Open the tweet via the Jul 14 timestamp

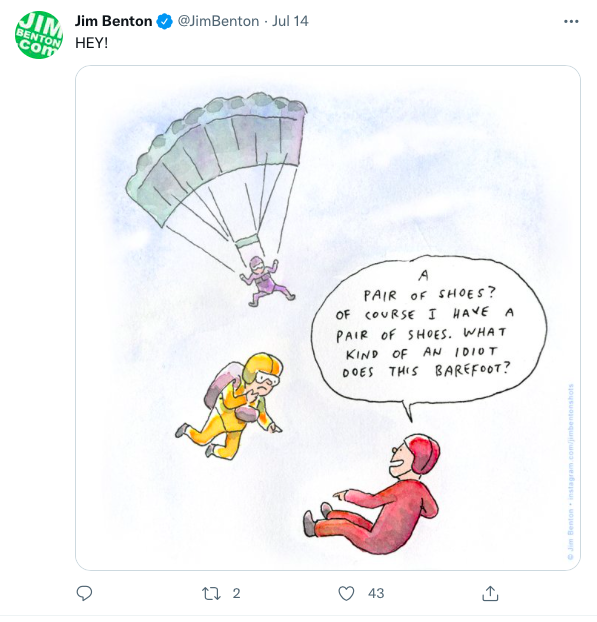pos(290,21)
